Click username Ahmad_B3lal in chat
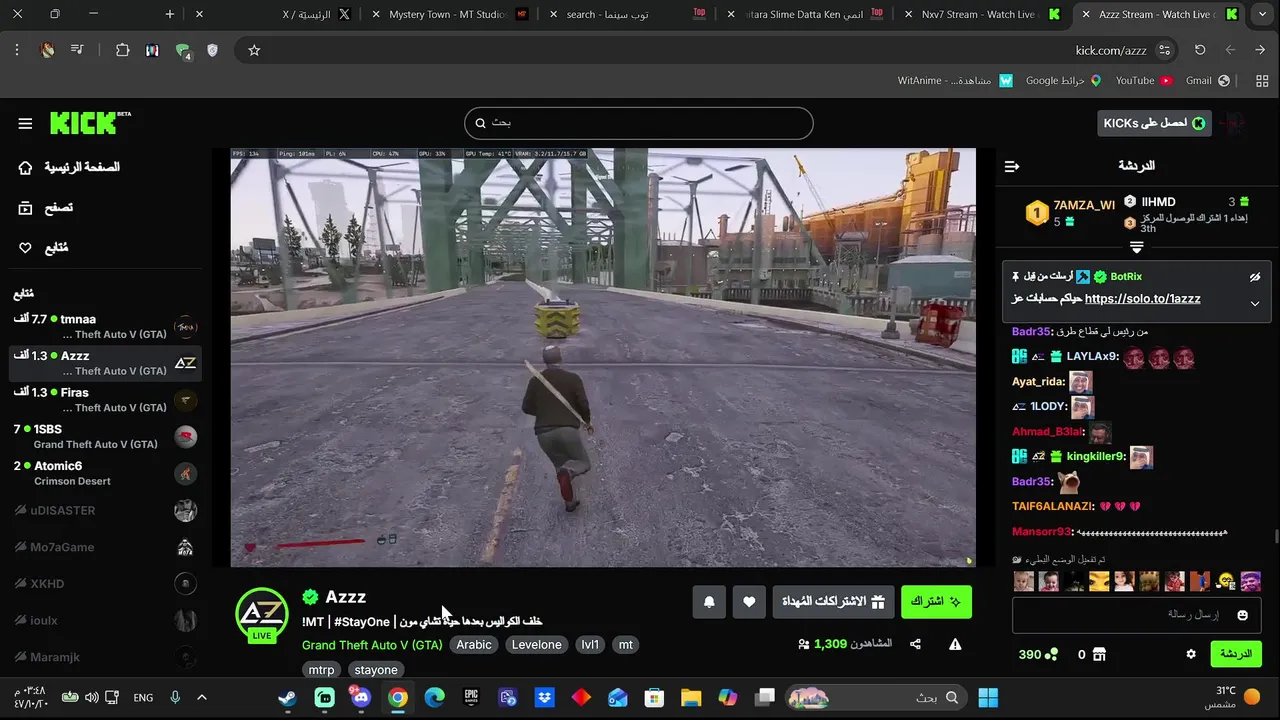 pyautogui.click(x=1048, y=432)
